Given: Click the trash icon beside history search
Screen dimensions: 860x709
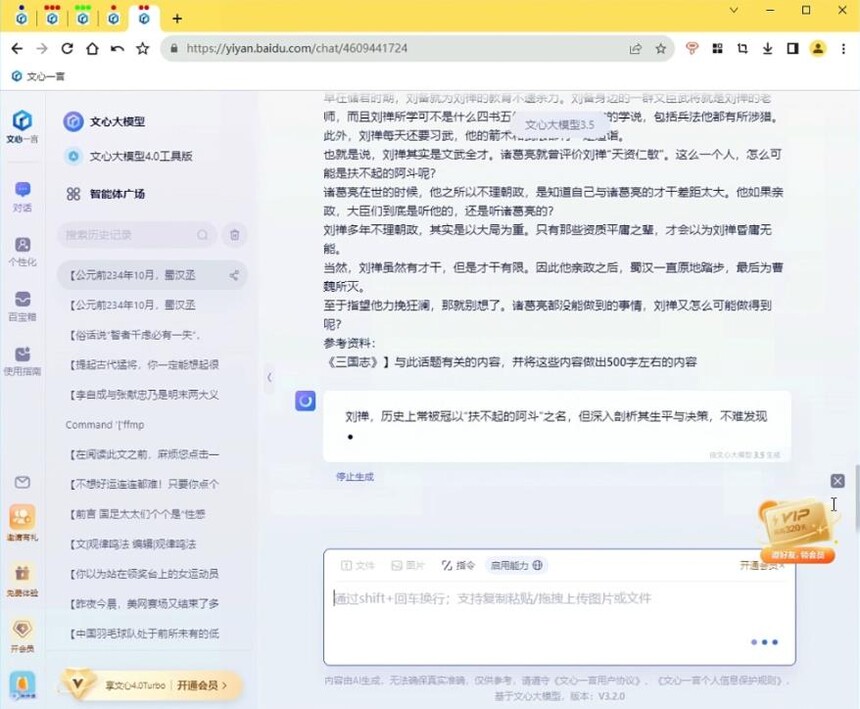Looking at the screenshot, I should click(x=234, y=235).
